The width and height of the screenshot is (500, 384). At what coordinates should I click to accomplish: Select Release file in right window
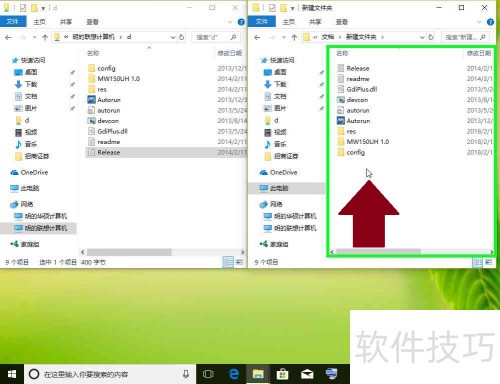(353, 68)
